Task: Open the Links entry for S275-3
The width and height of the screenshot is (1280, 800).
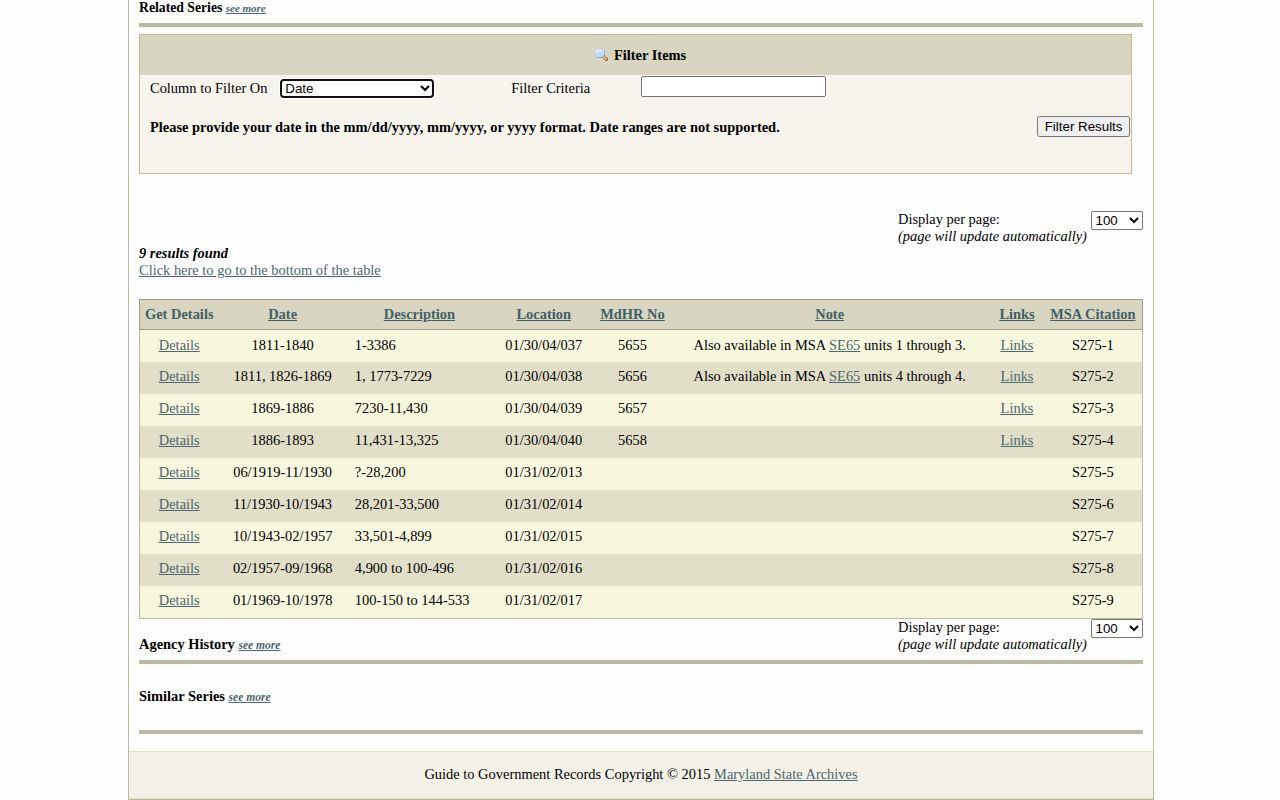Action: click(x=1017, y=408)
